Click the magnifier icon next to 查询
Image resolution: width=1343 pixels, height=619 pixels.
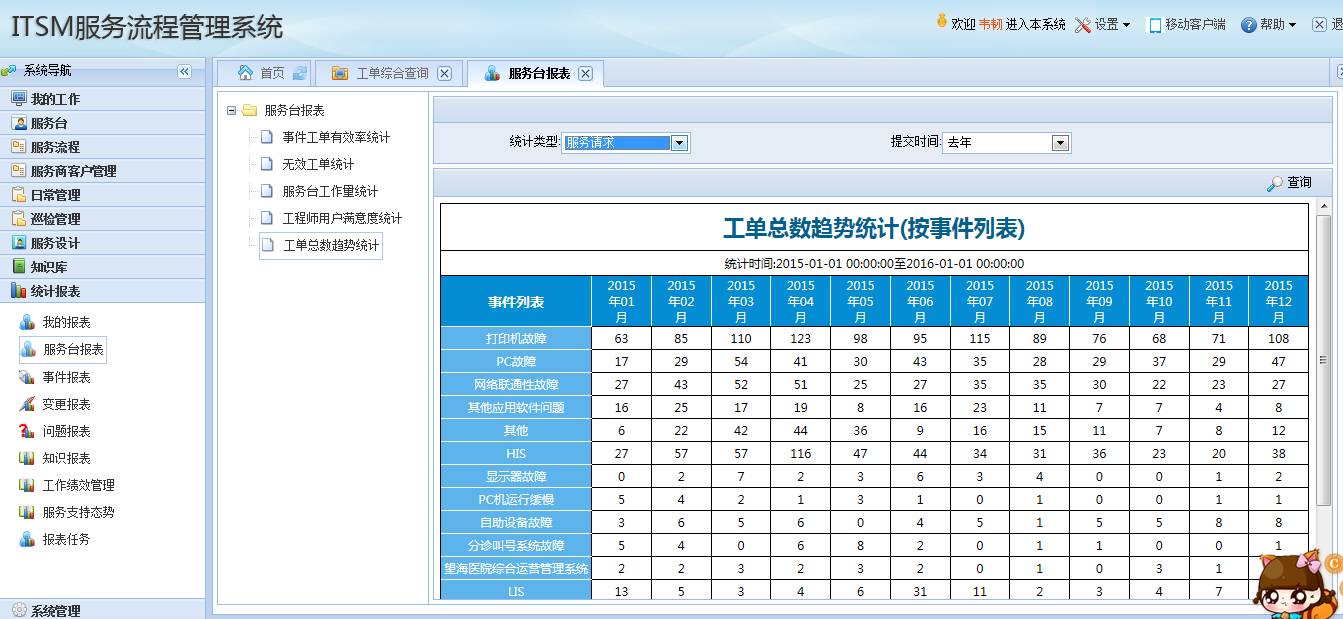click(x=1278, y=181)
